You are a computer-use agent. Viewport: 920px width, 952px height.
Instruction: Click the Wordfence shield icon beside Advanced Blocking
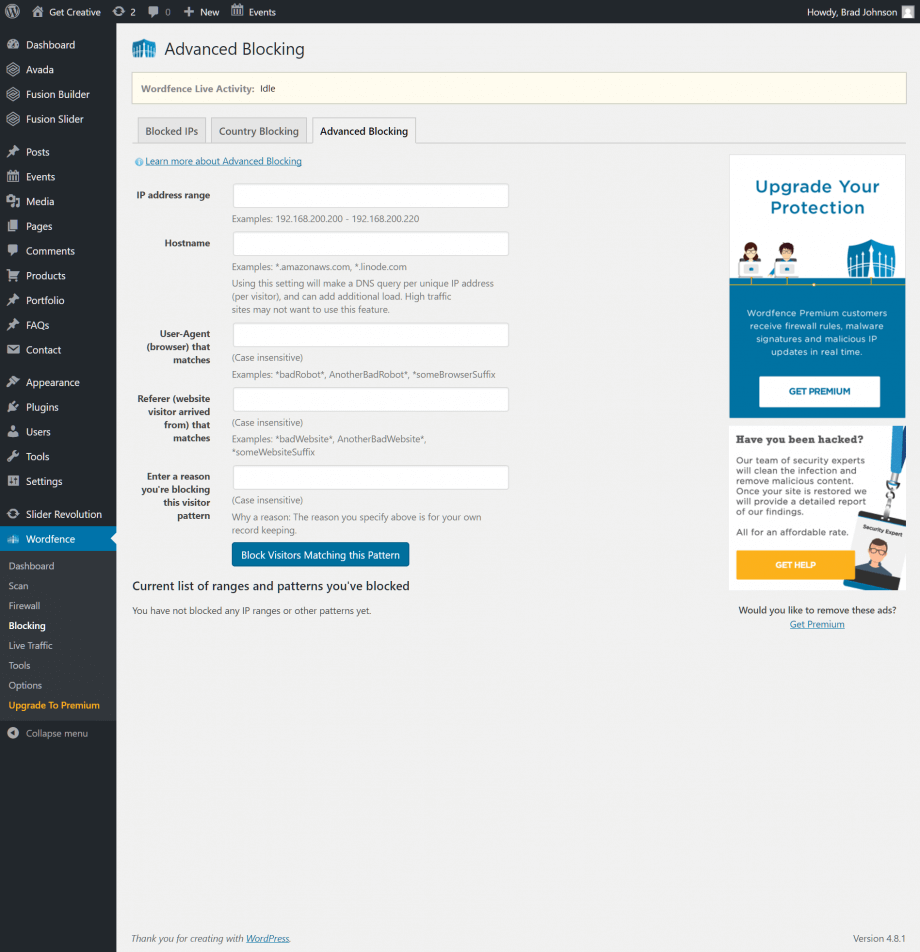[143, 48]
